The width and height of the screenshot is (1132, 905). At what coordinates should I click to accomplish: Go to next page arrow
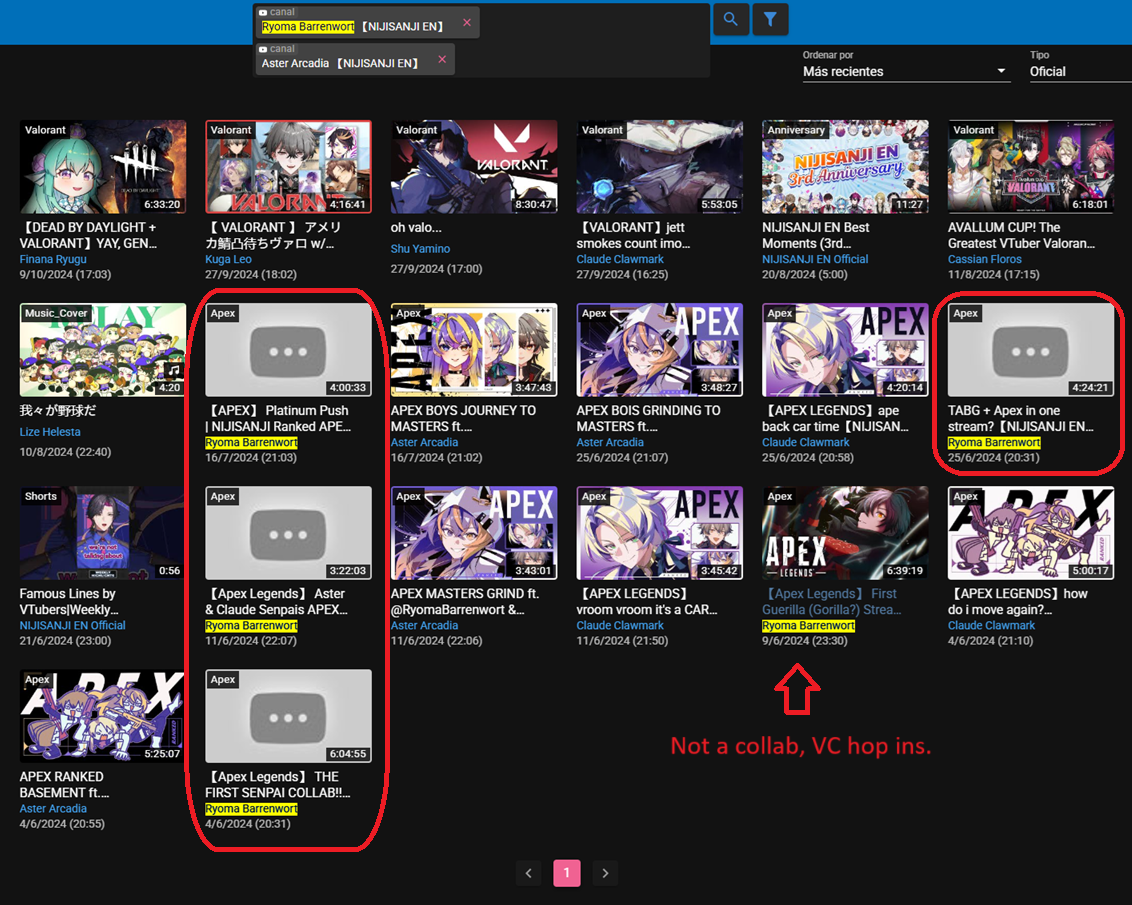click(x=605, y=873)
